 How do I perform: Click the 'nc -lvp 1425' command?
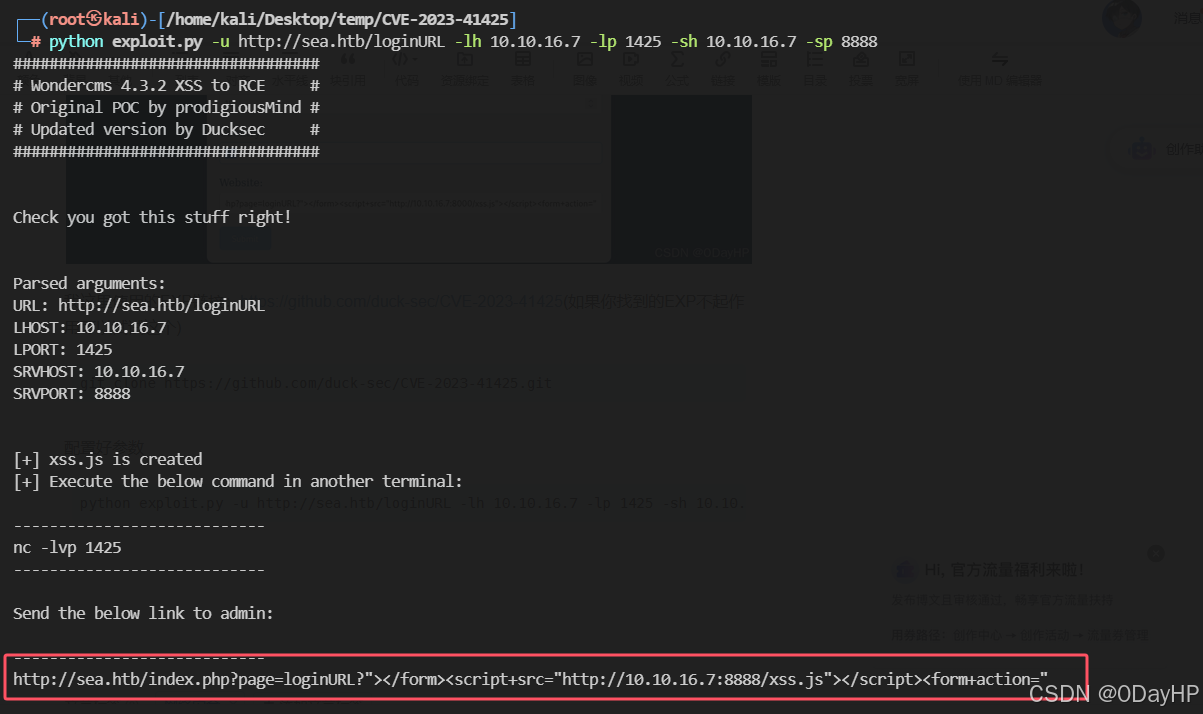[x=67, y=548]
